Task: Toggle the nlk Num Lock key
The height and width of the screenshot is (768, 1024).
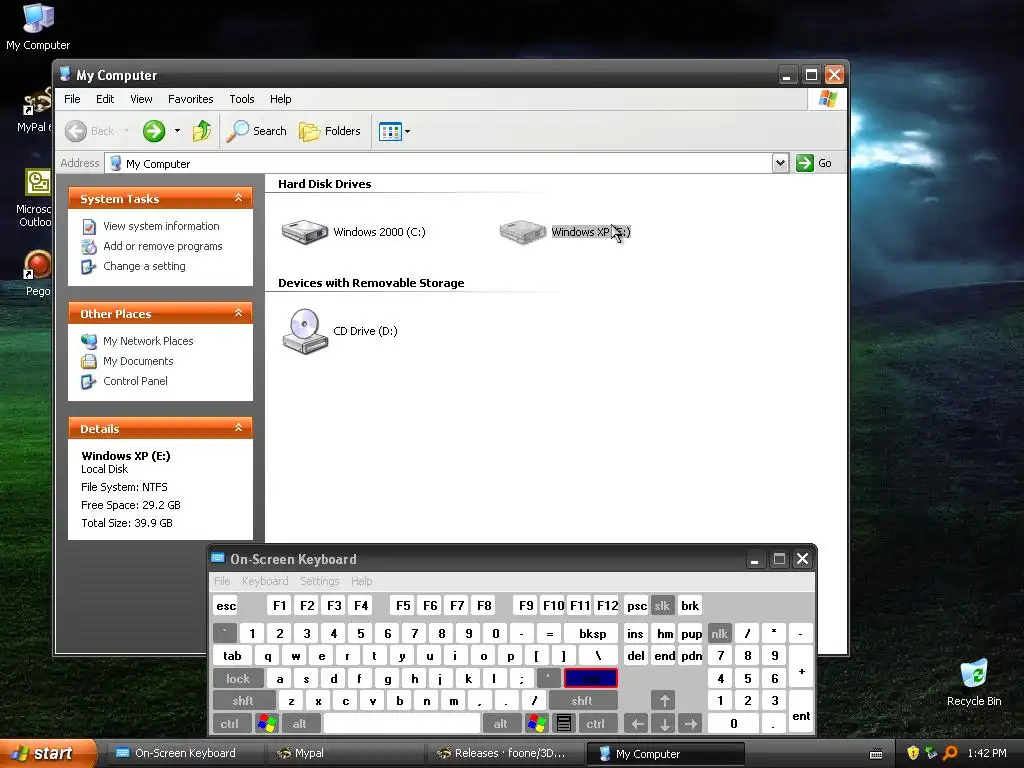Action: coord(720,633)
